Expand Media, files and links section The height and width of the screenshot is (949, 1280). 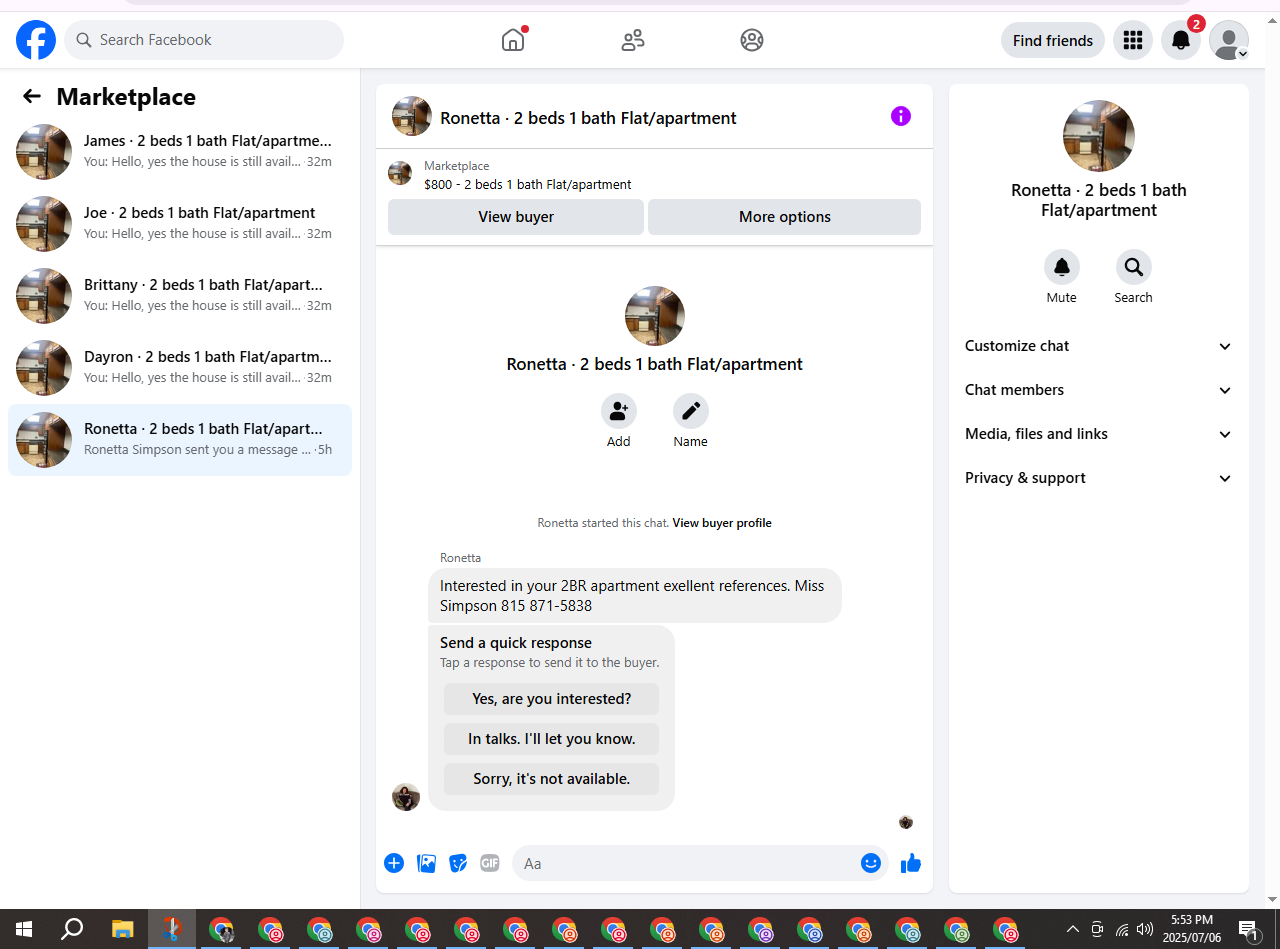click(1099, 434)
